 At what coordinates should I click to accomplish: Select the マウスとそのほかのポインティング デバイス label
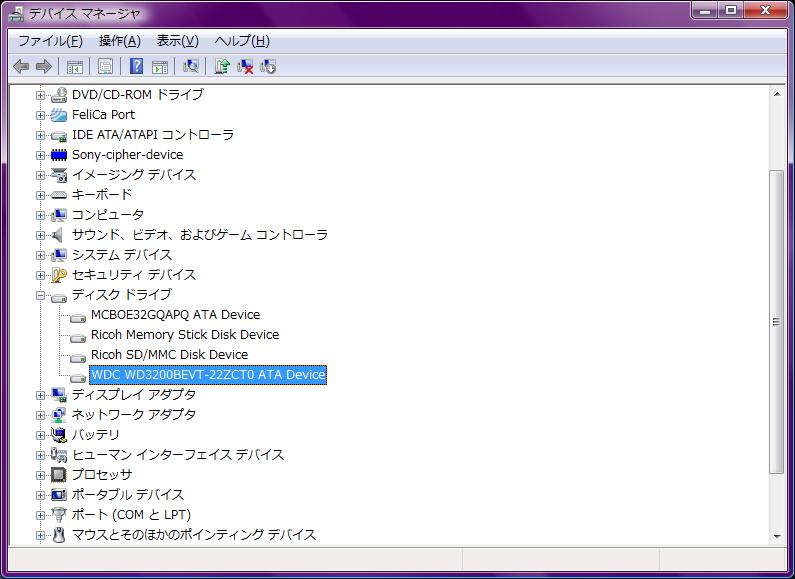[x=194, y=534]
